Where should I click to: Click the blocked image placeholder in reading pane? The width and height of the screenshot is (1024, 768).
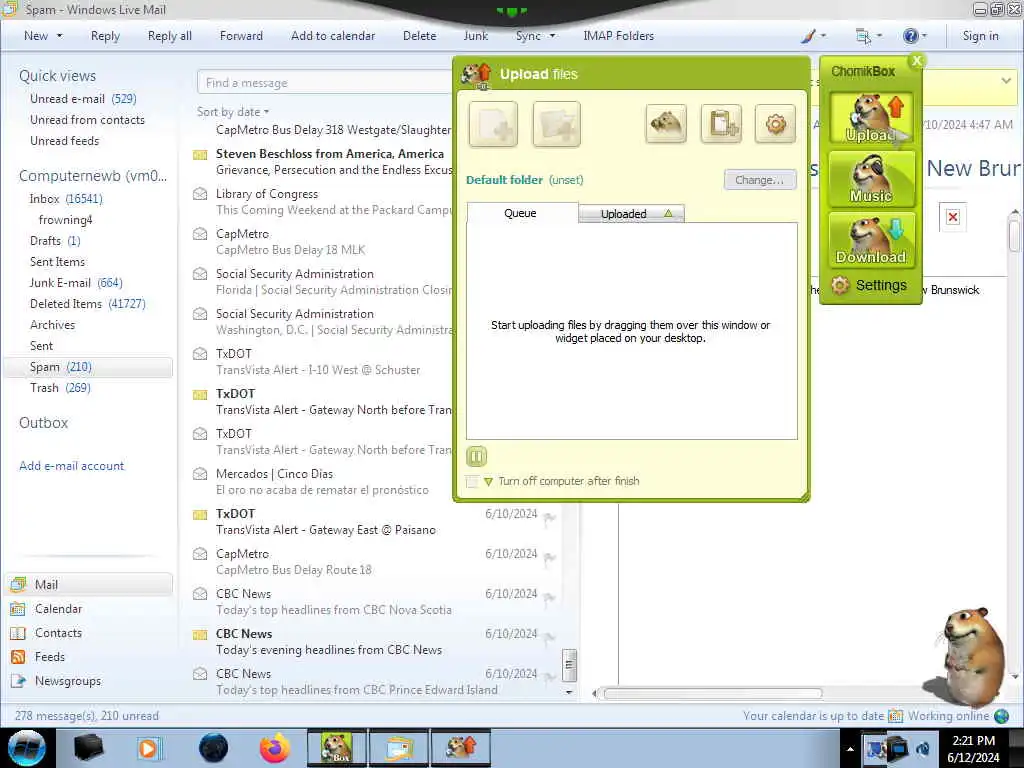coord(953,217)
